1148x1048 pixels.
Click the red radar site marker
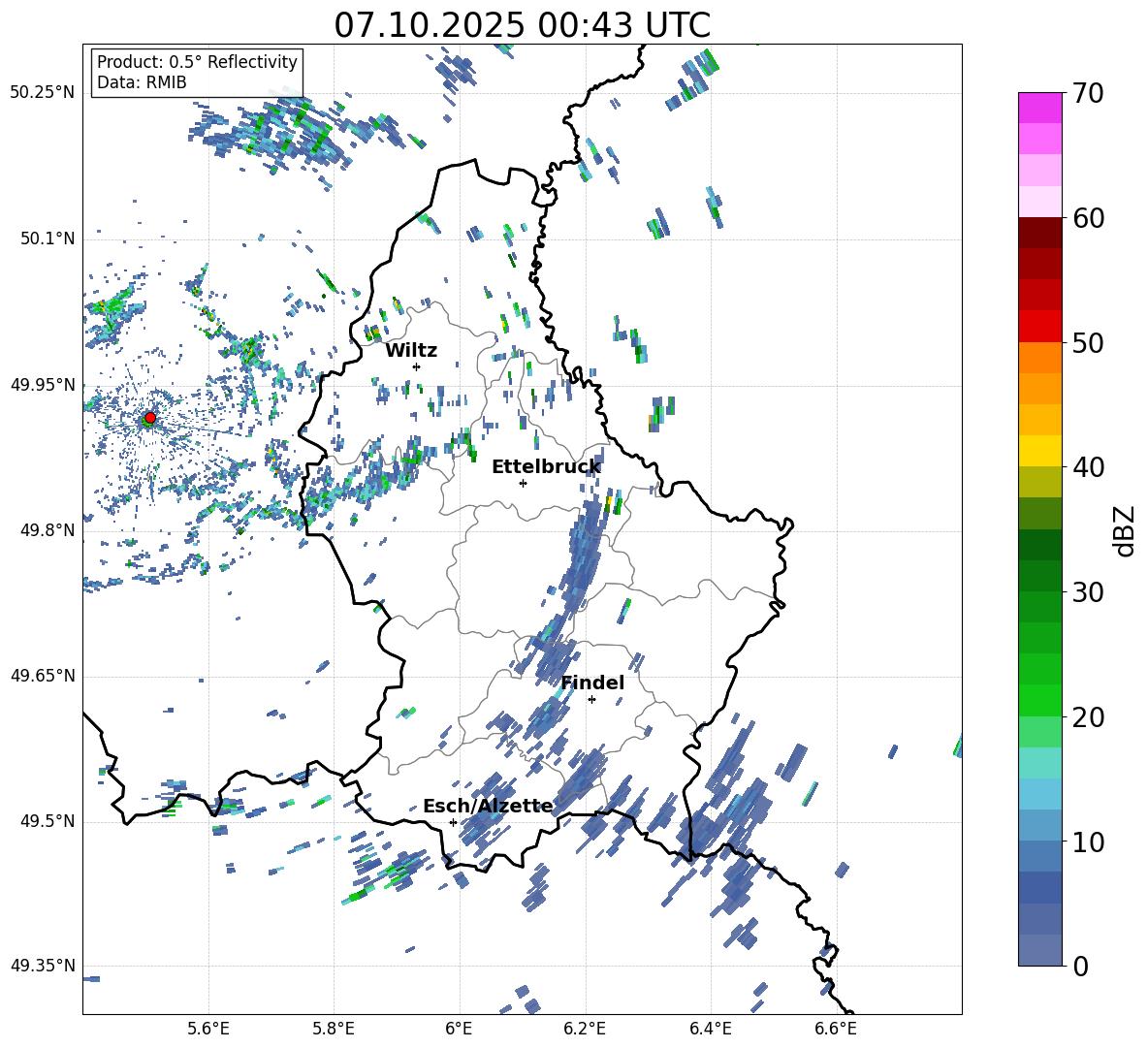tap(150, 418)
